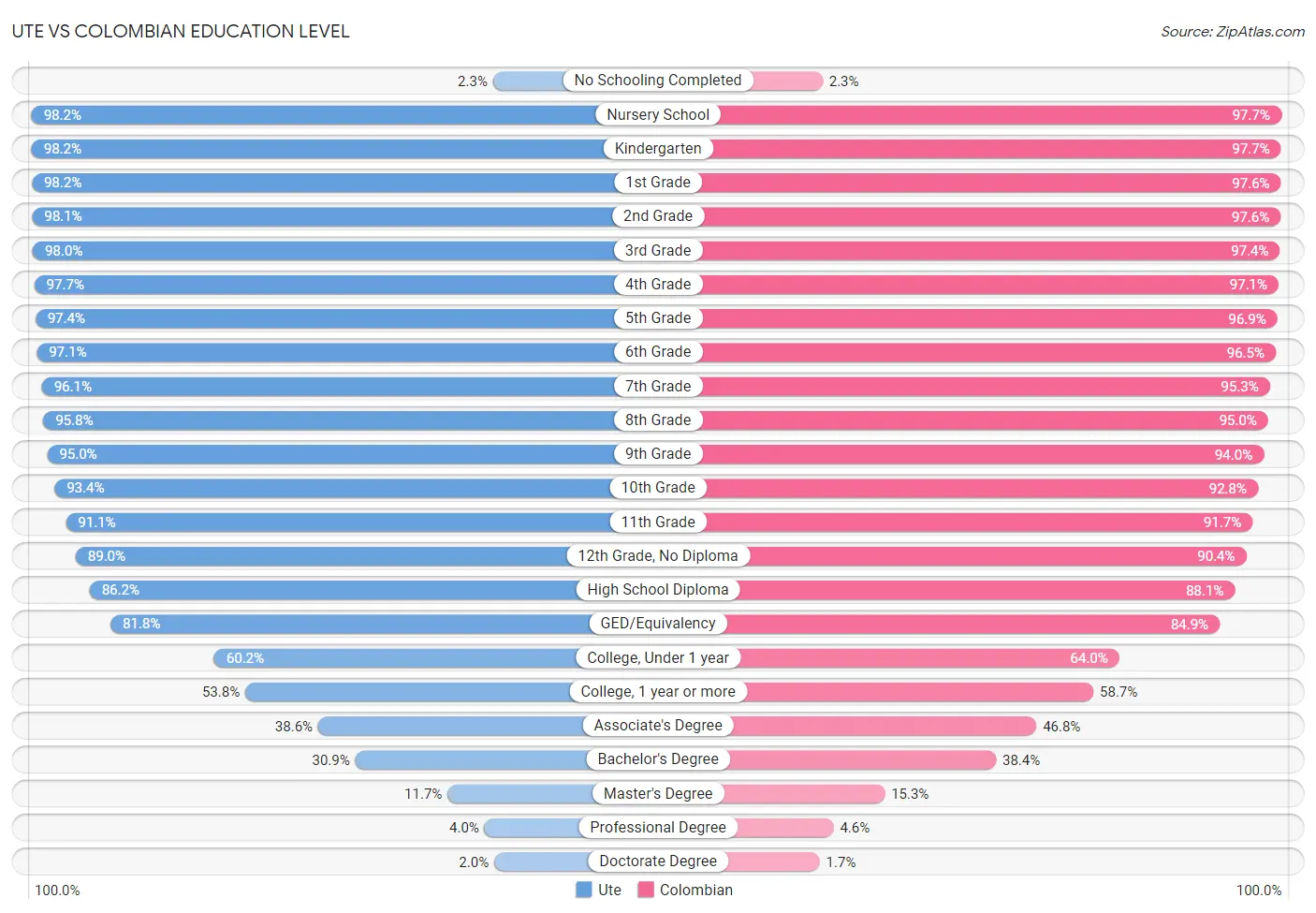Click the pink Doctorate Degree 1.7% bar
1316x913 pixels.
(773, 861)
